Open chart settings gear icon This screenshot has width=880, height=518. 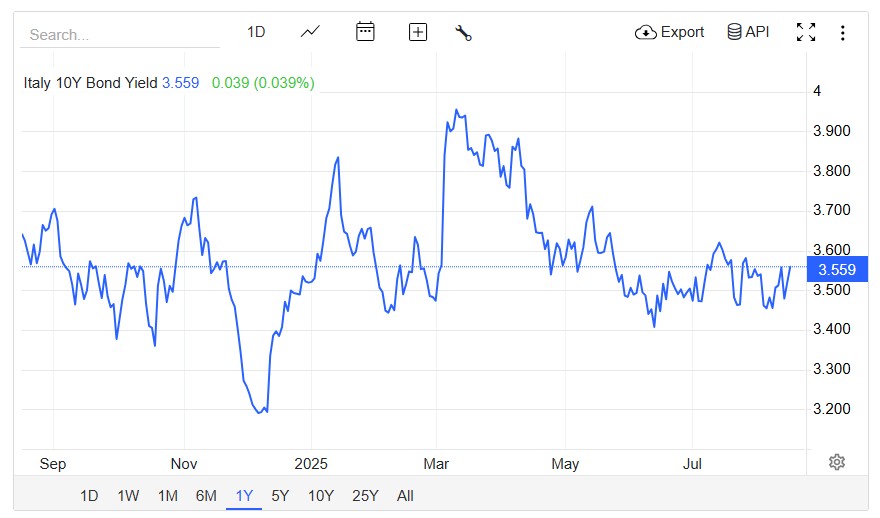click(x=837, y=461)
